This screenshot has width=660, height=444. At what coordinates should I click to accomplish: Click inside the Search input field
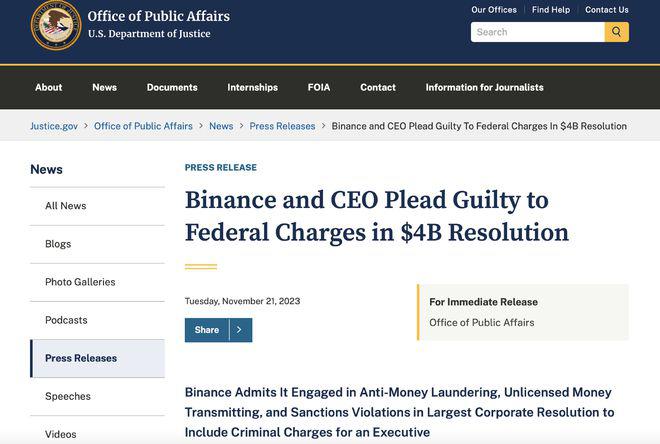(x=537, y=32)
